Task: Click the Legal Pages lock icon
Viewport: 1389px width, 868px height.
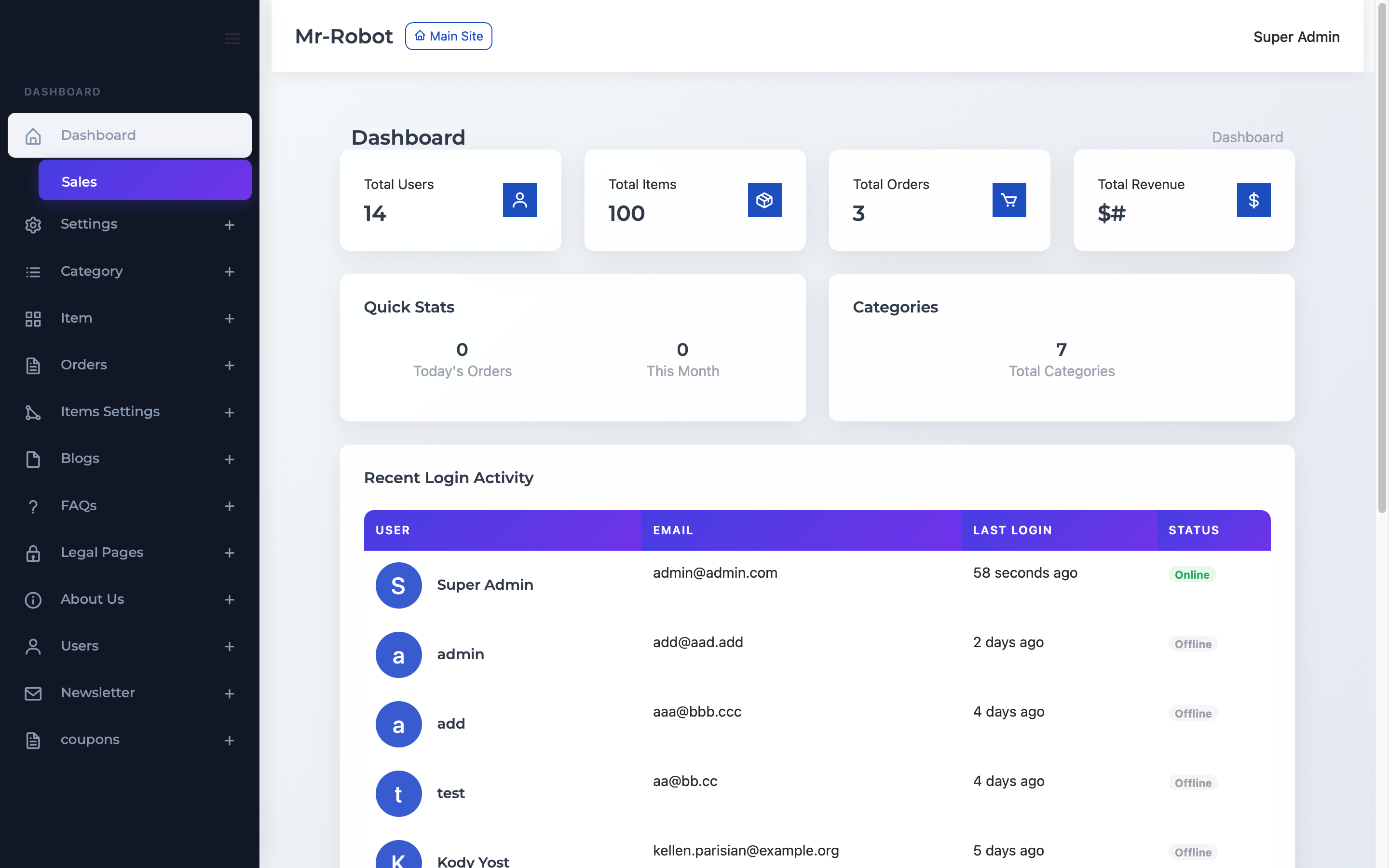Action: (x=33, y=553)
